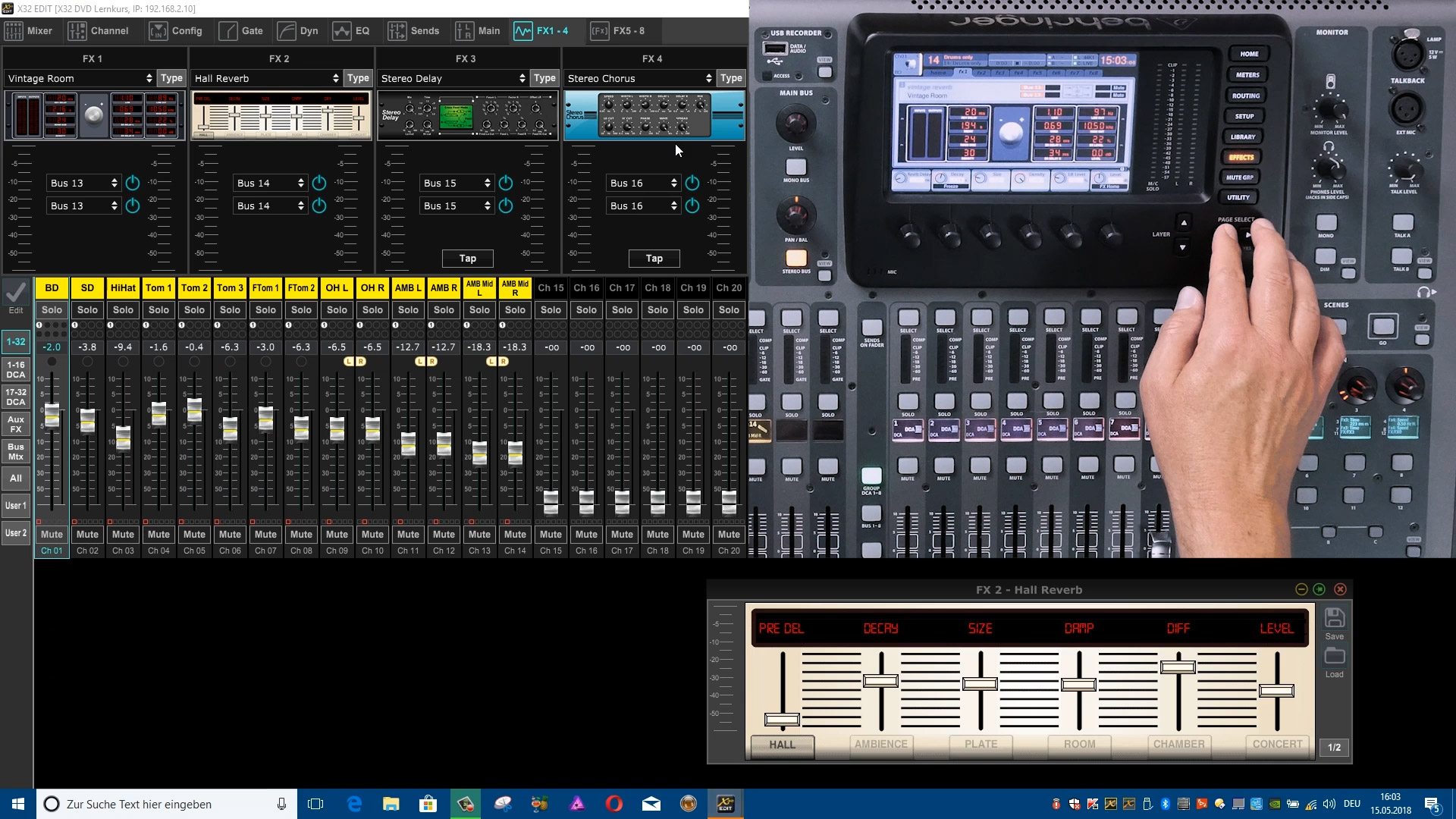
Task: Open the Stereo Delay effect selector
Action: pyautogui.click(x=453, y=78)
